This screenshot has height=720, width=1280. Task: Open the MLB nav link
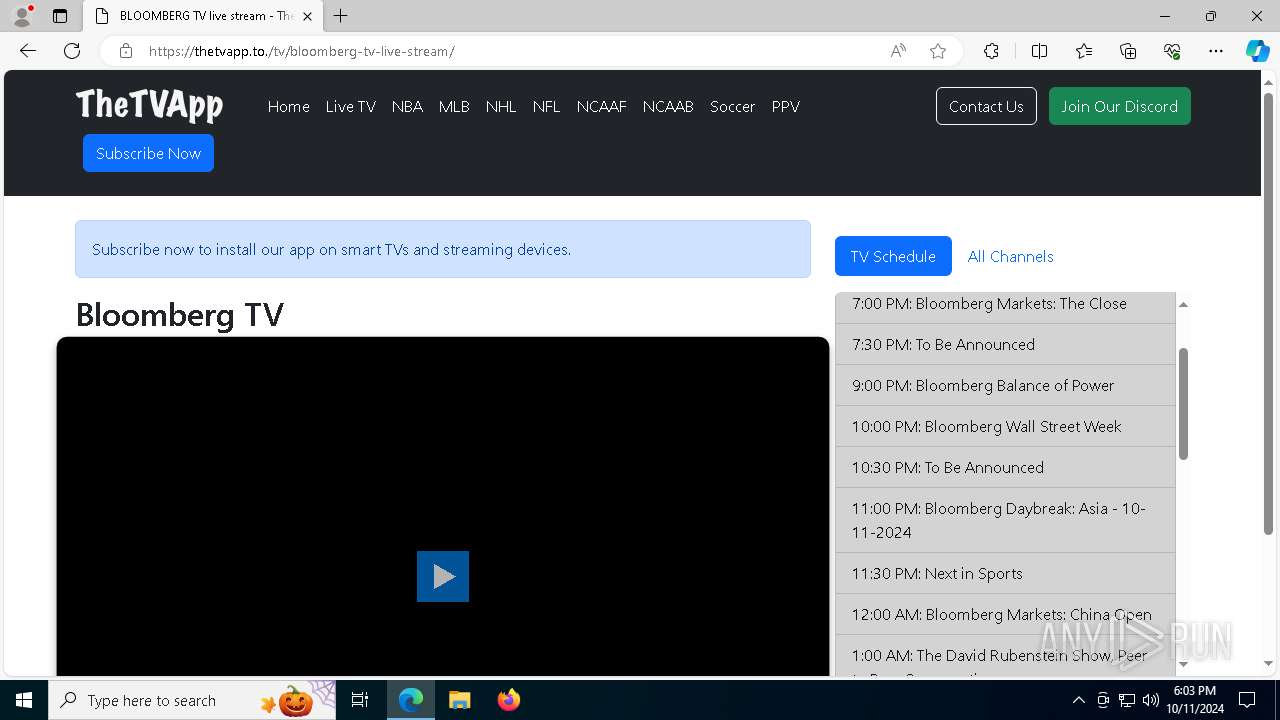(454, 106)
